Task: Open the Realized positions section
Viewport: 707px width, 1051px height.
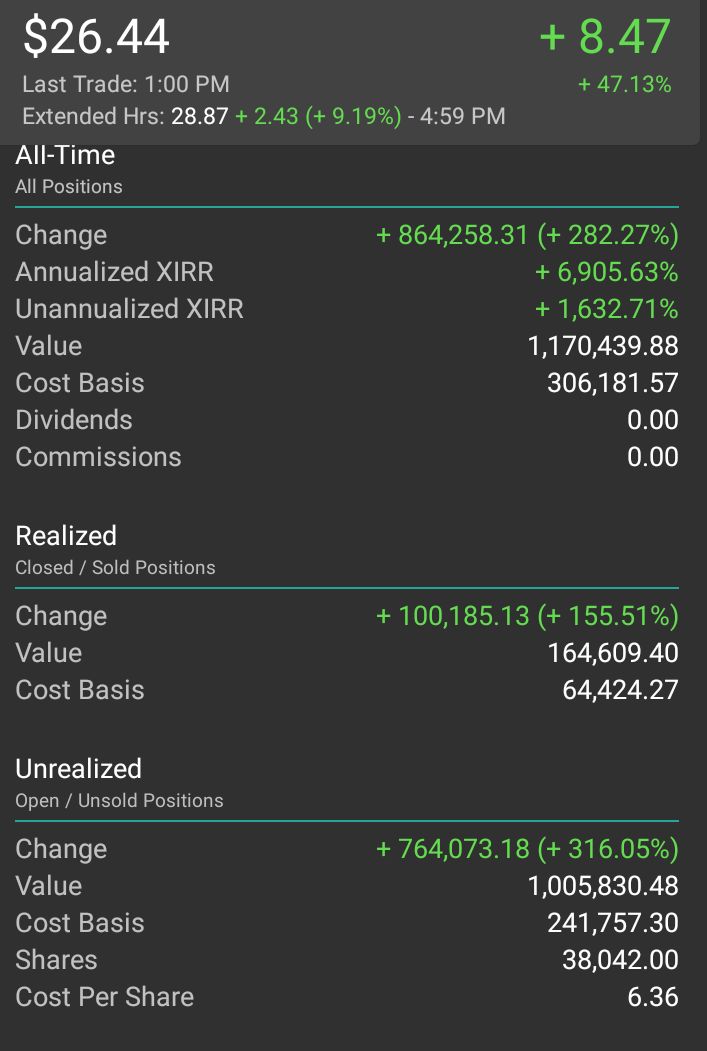Action: coord(64,536)
